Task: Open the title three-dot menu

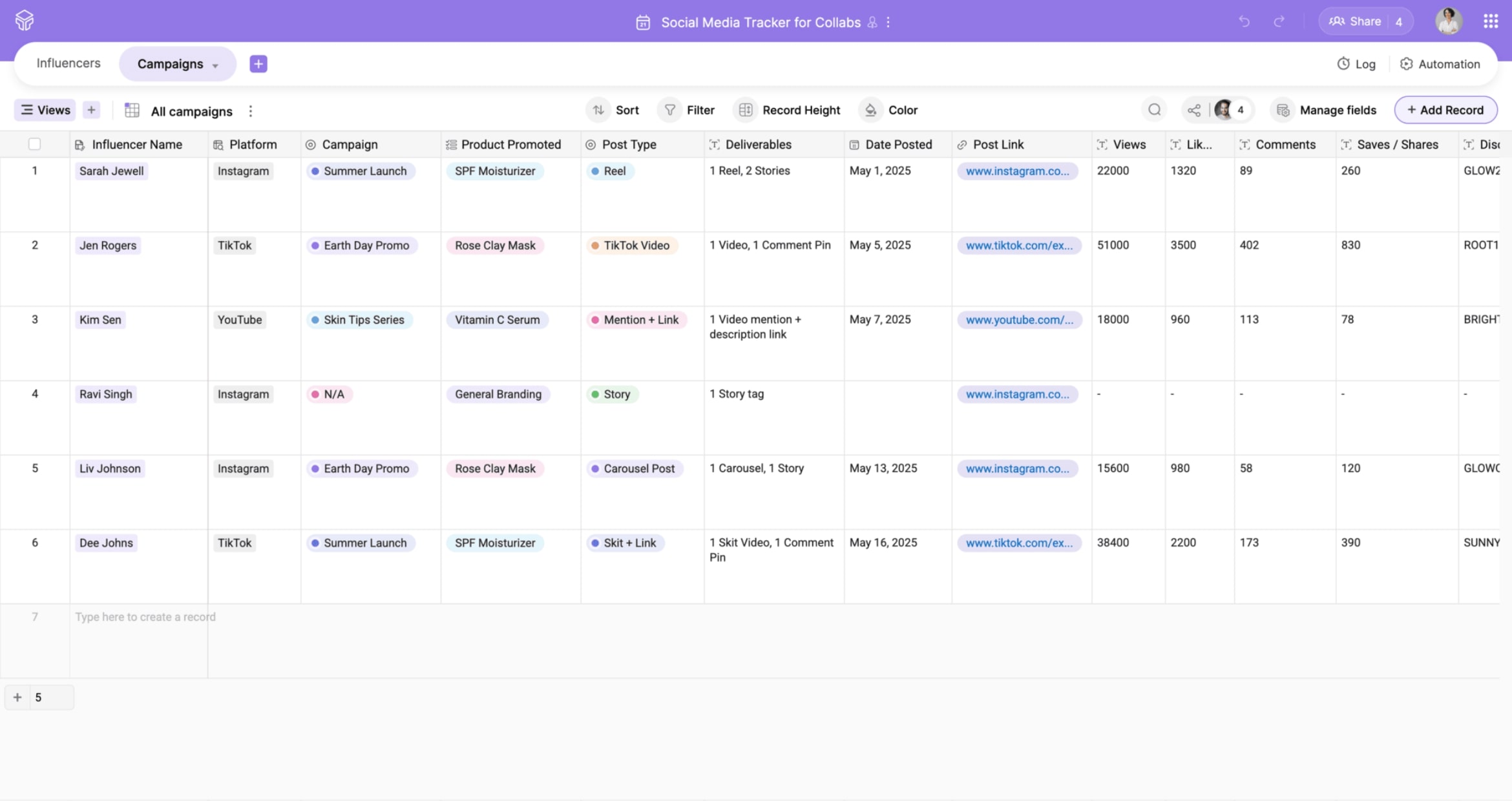Action: click(x=888, y=22)
